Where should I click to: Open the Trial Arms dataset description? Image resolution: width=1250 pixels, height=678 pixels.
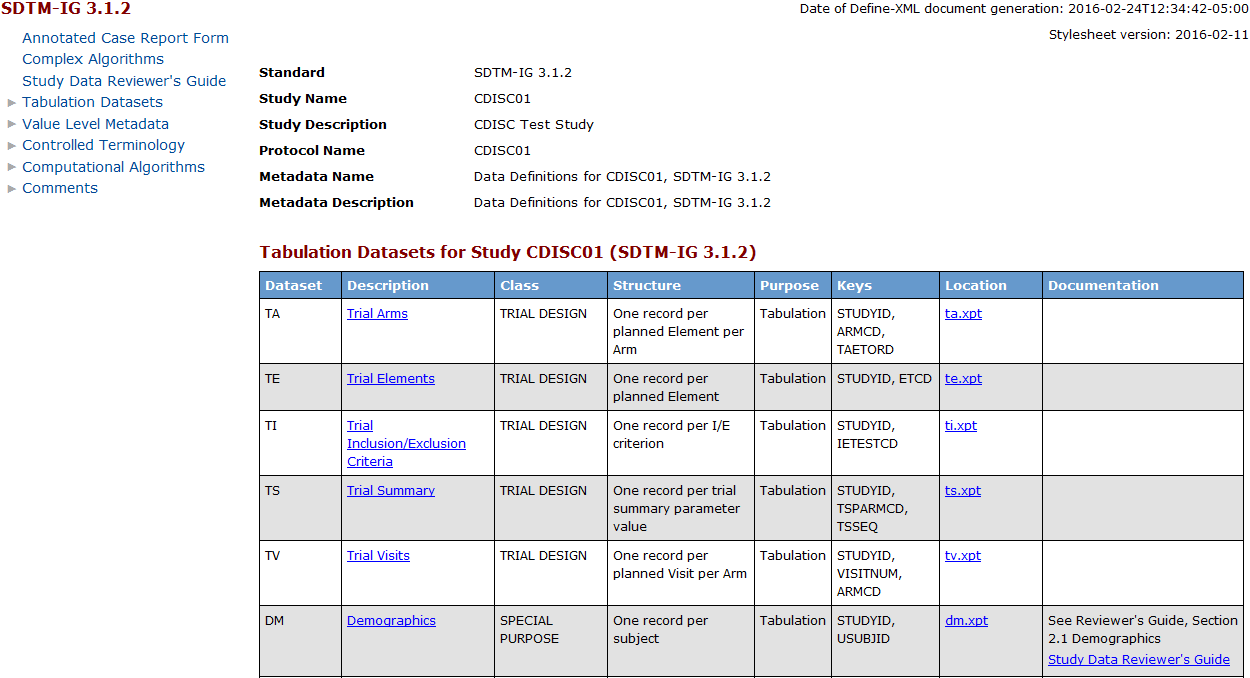point(377,313)
